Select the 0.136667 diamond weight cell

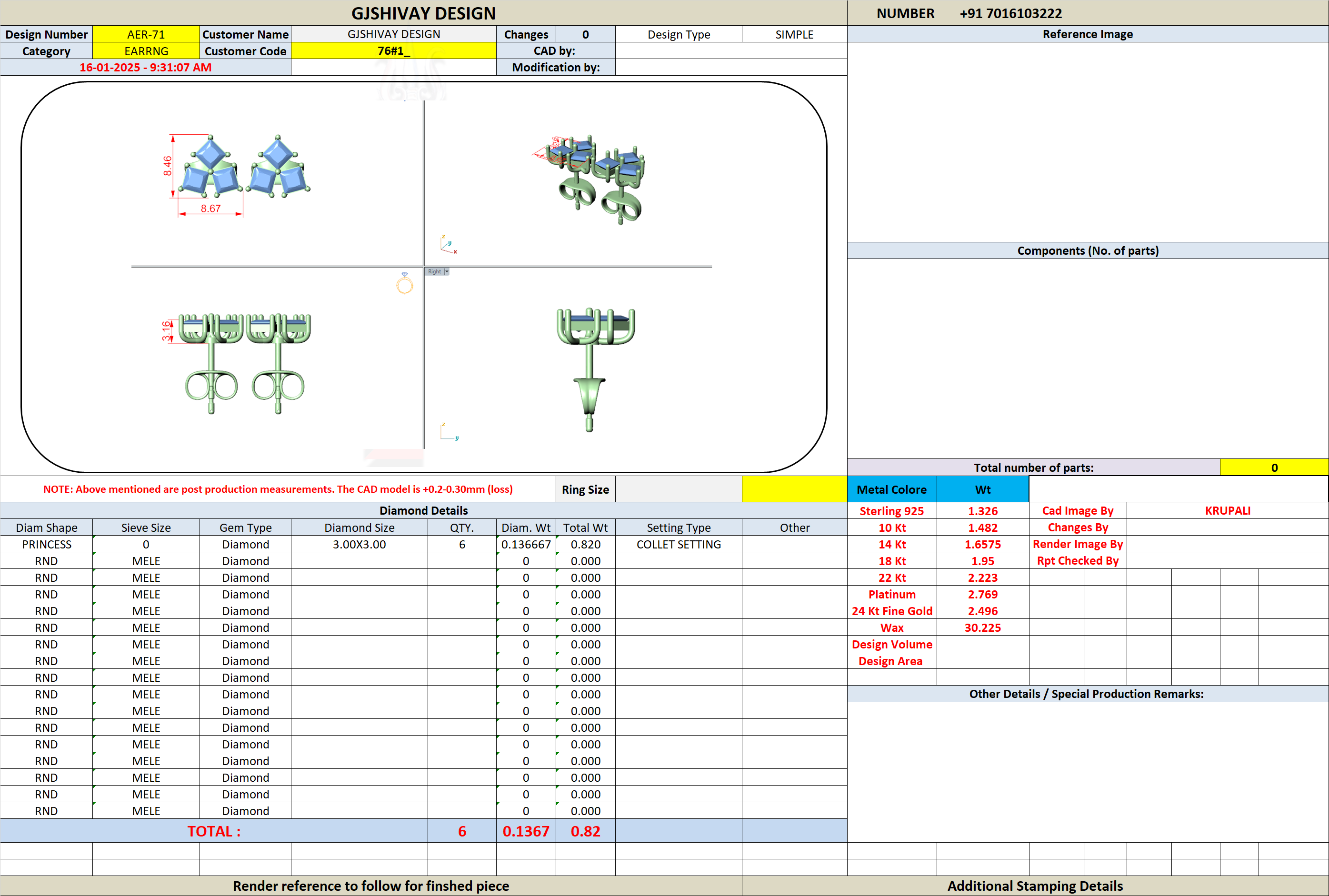(526, 545)
